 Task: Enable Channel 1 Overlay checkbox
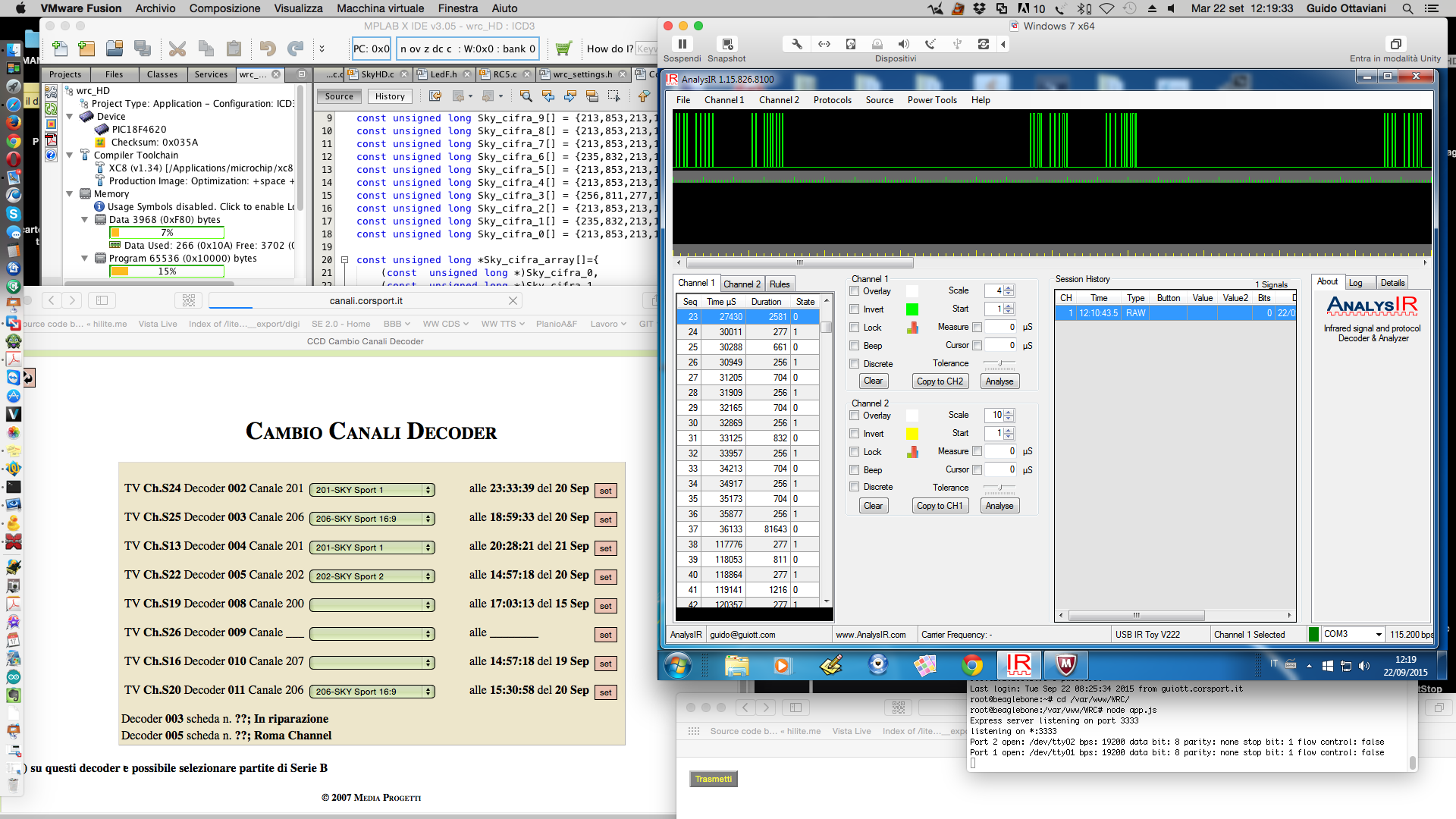click(855, 291)
